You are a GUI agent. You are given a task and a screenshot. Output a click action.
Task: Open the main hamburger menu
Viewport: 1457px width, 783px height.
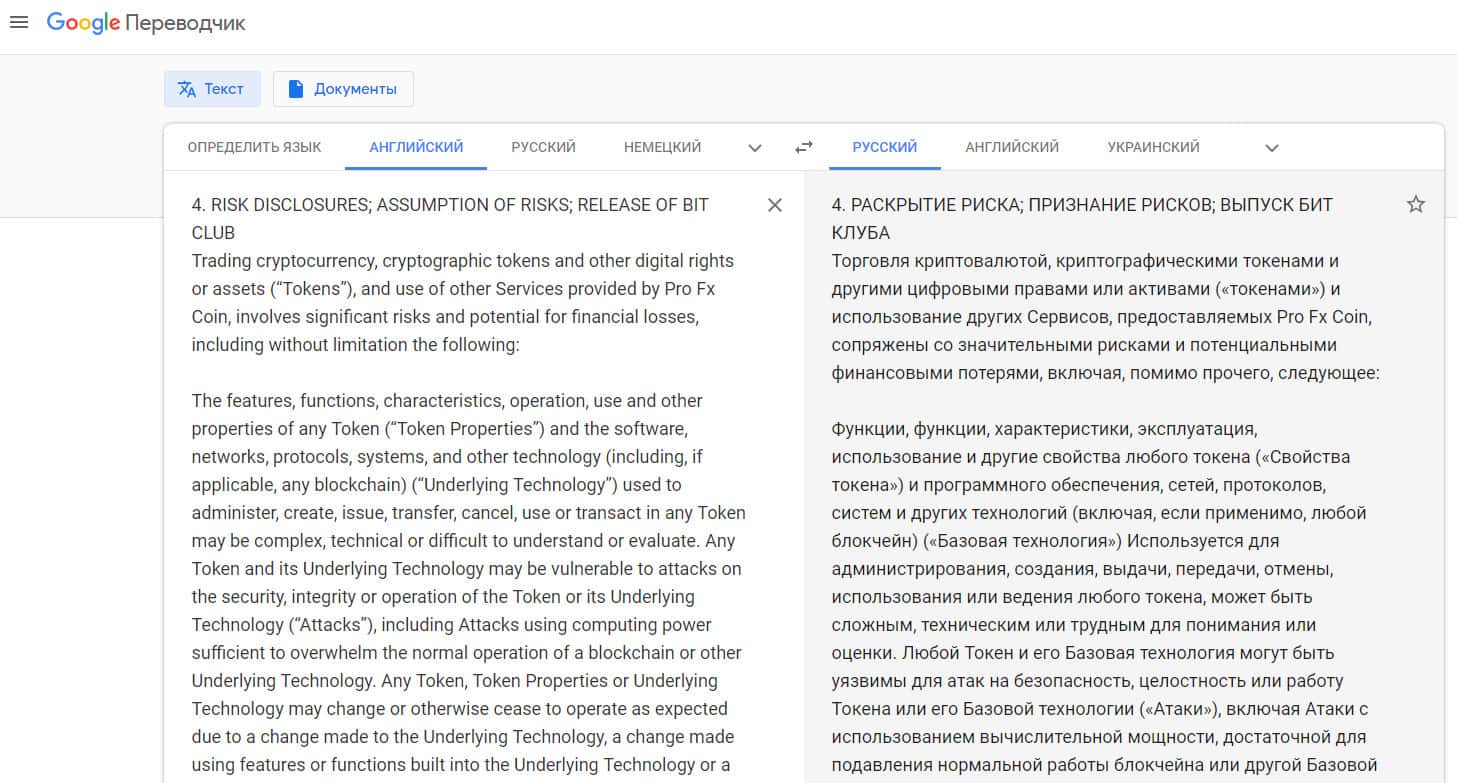[x=18, y=22]
